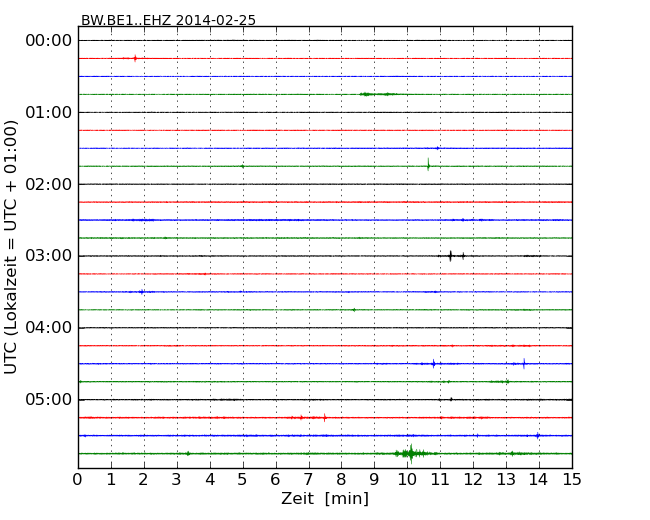Click the green spike on the 01:45 trace
The width and height of the screenshot is (650, 520).
(x=428, y=165)
